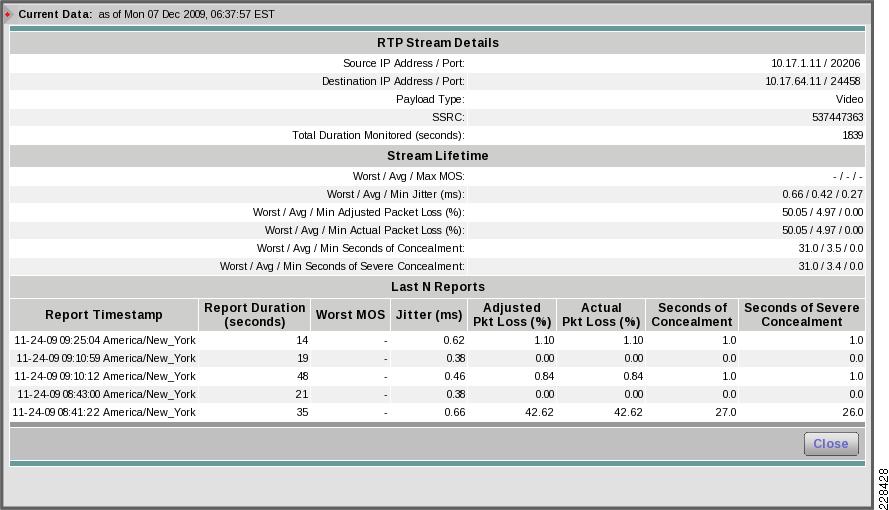Click the Source IP Address / Port label
This screenshot has height=510, width=889.
[404, 63]
